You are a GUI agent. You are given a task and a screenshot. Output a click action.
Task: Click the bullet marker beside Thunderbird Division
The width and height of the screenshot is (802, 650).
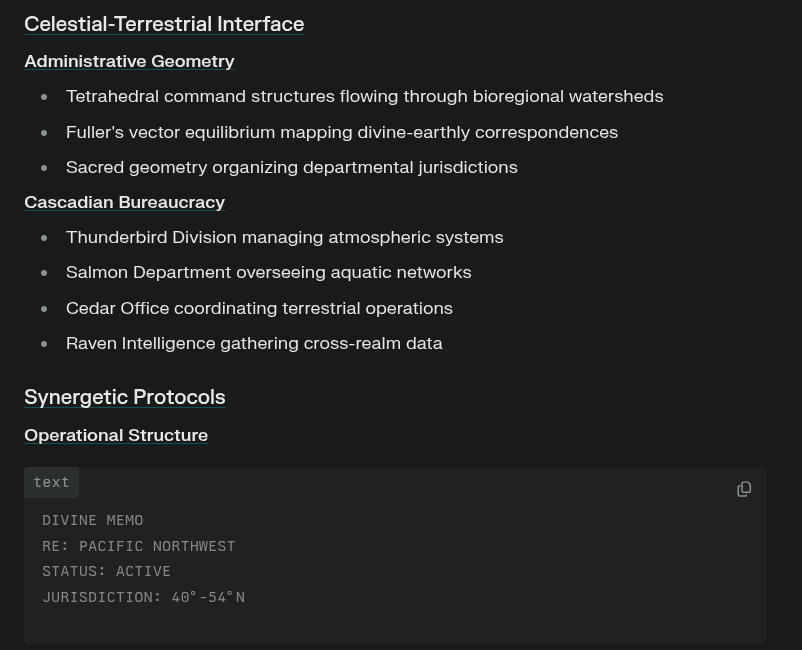click(44, 238)
